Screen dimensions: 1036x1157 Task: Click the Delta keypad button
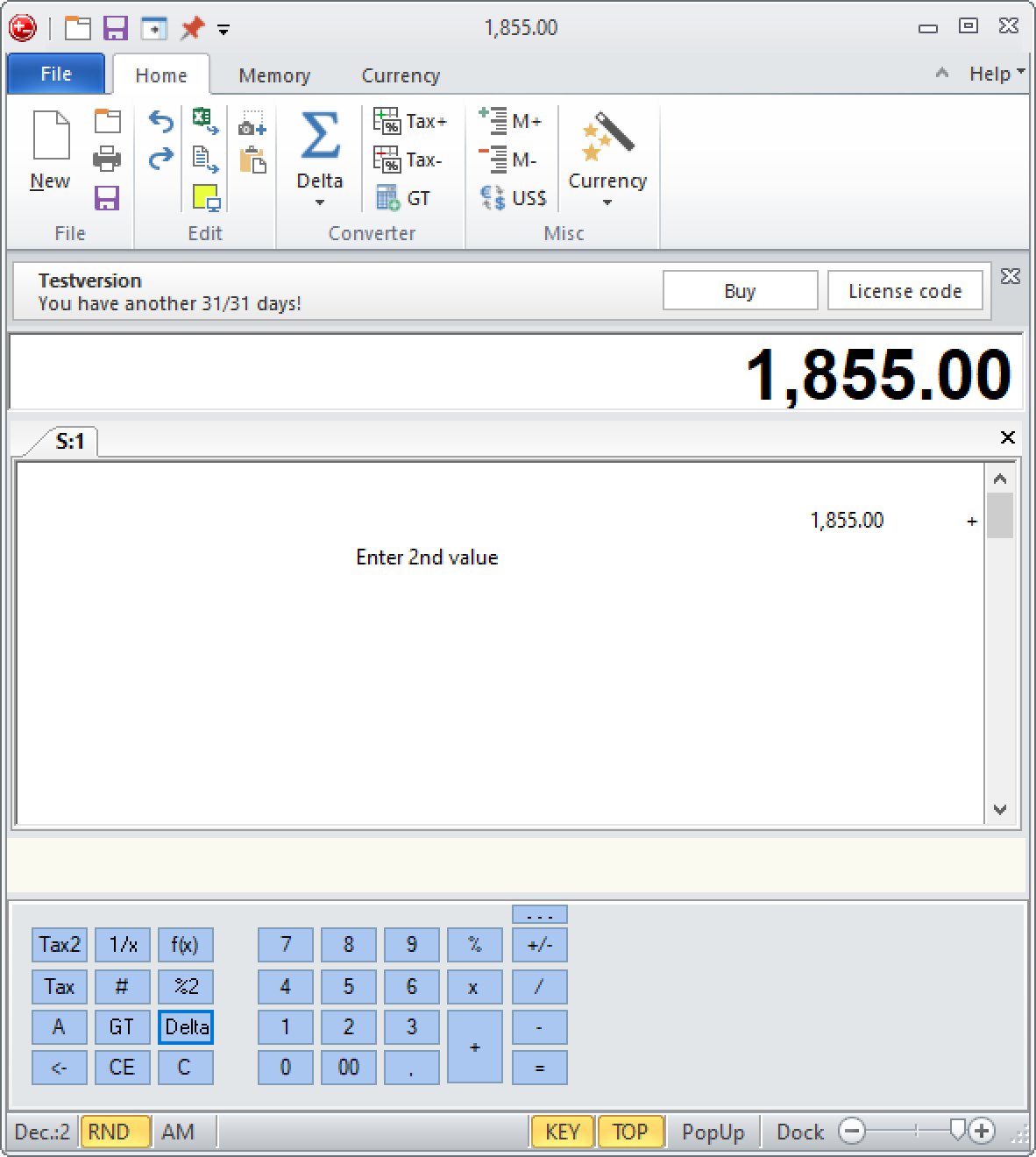tap(186, 1027)
